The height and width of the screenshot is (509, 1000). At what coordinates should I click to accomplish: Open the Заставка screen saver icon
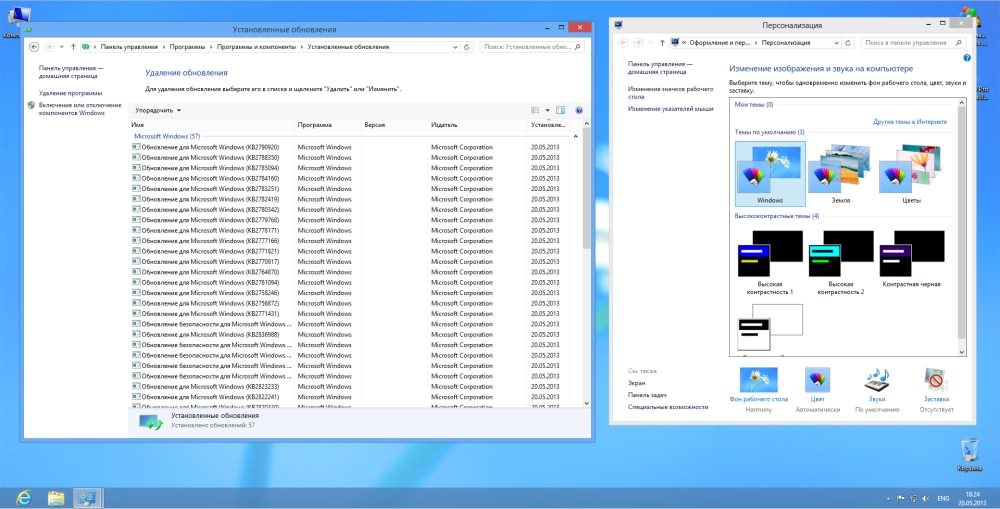tap(936, 381)
